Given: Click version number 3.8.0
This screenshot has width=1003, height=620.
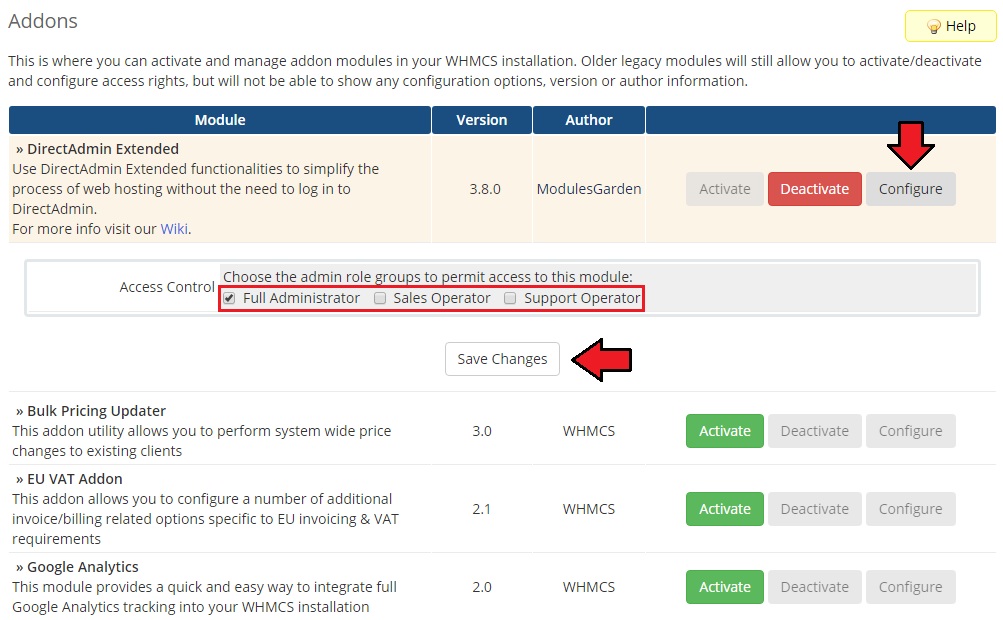Looking at the screenshot, I should tap(485, 189).
